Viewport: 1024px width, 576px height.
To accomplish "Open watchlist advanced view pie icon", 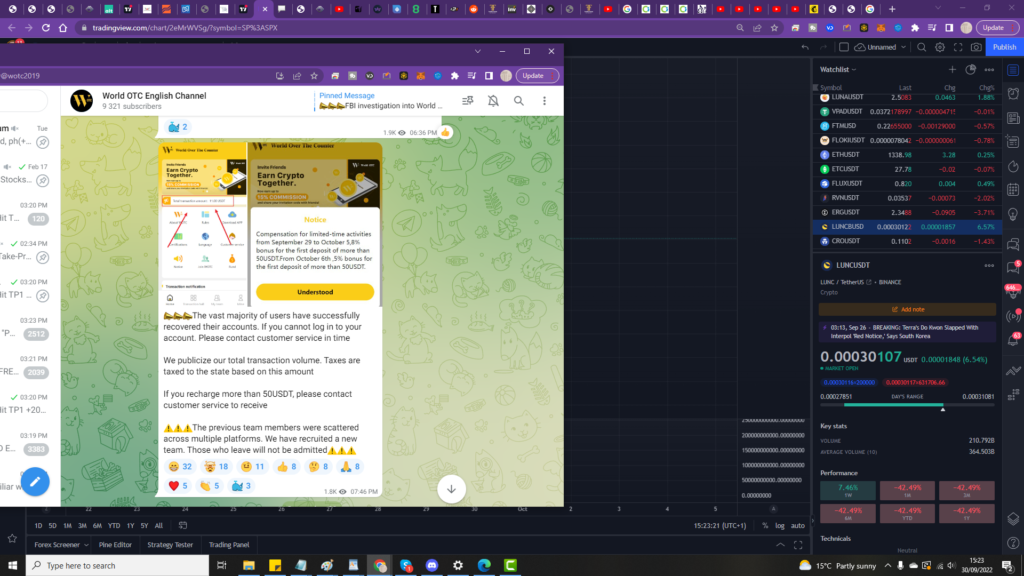I will coord(970,69).
